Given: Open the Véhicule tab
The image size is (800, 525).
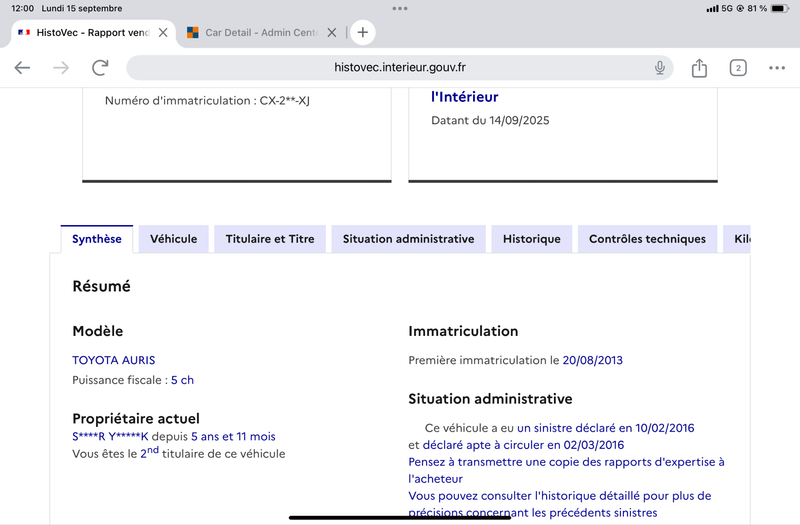Looking at the screenshot, I should tap(174, 239).
